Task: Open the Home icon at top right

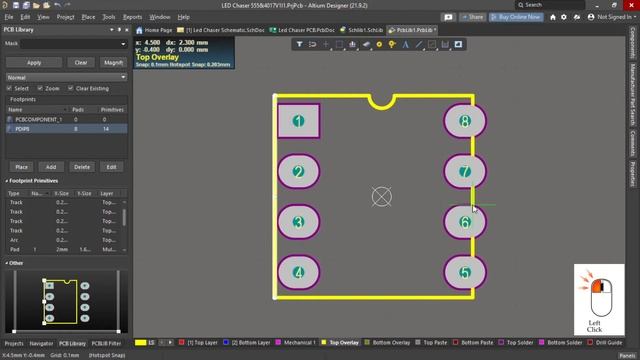Action: pos(553,17)
